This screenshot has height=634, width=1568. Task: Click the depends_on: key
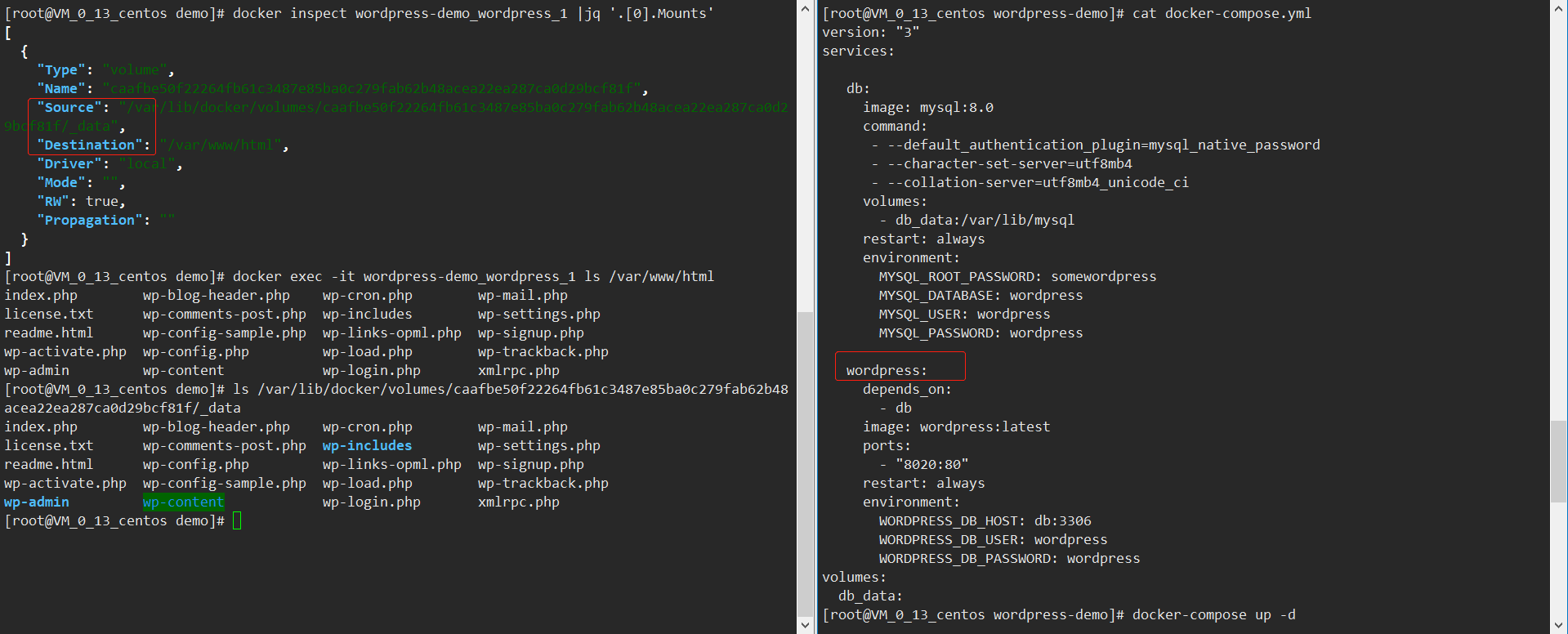click(907, 389)
